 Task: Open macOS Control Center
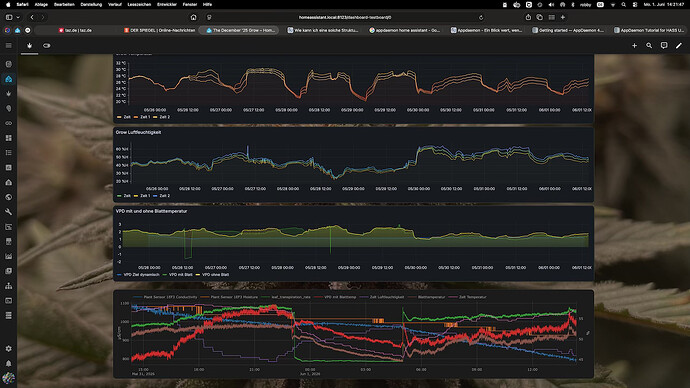(635, 4)
